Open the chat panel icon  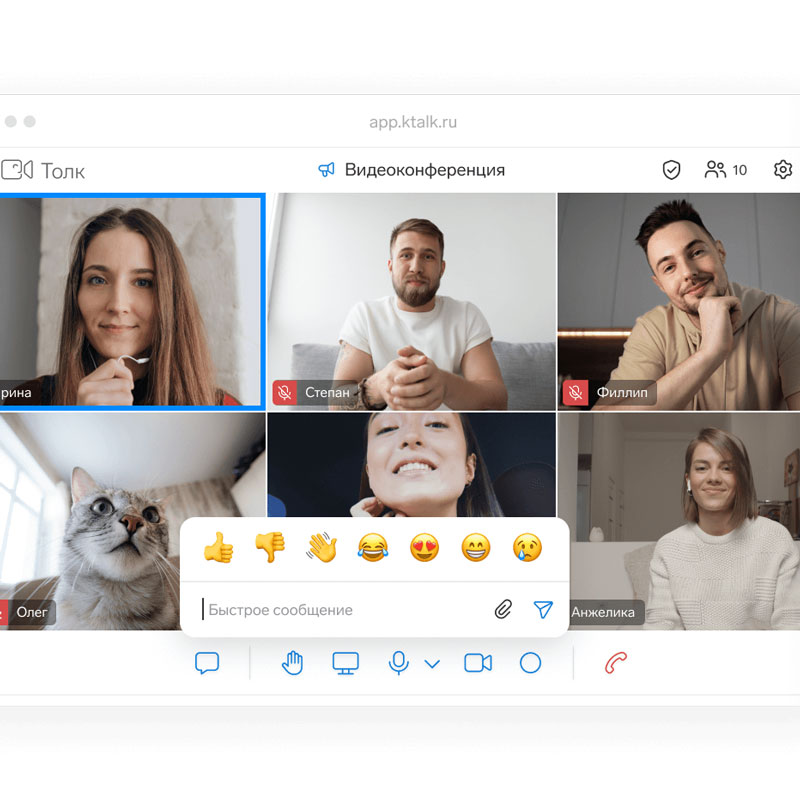207,663
